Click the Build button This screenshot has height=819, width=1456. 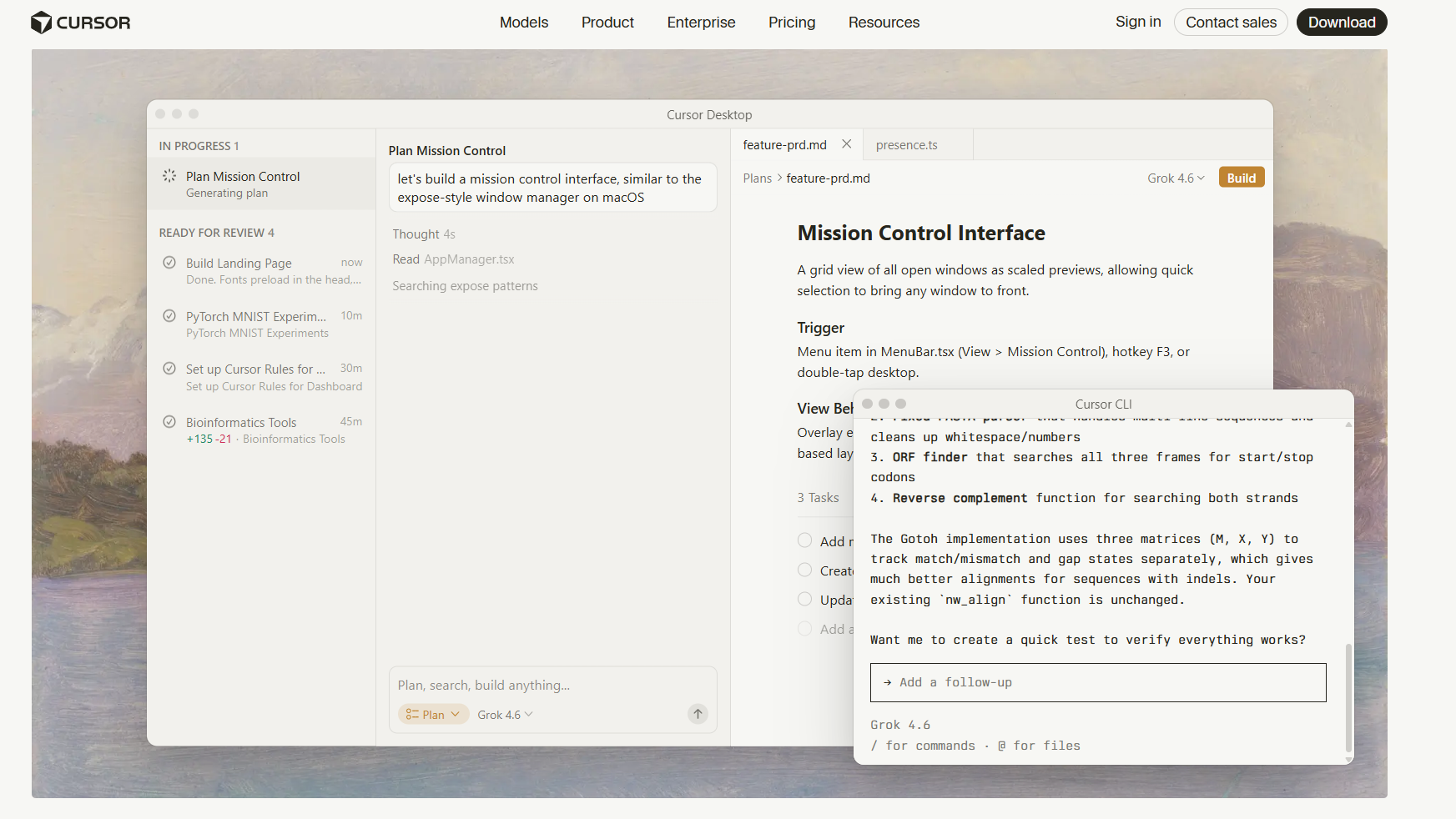[x=1242, y=178]
